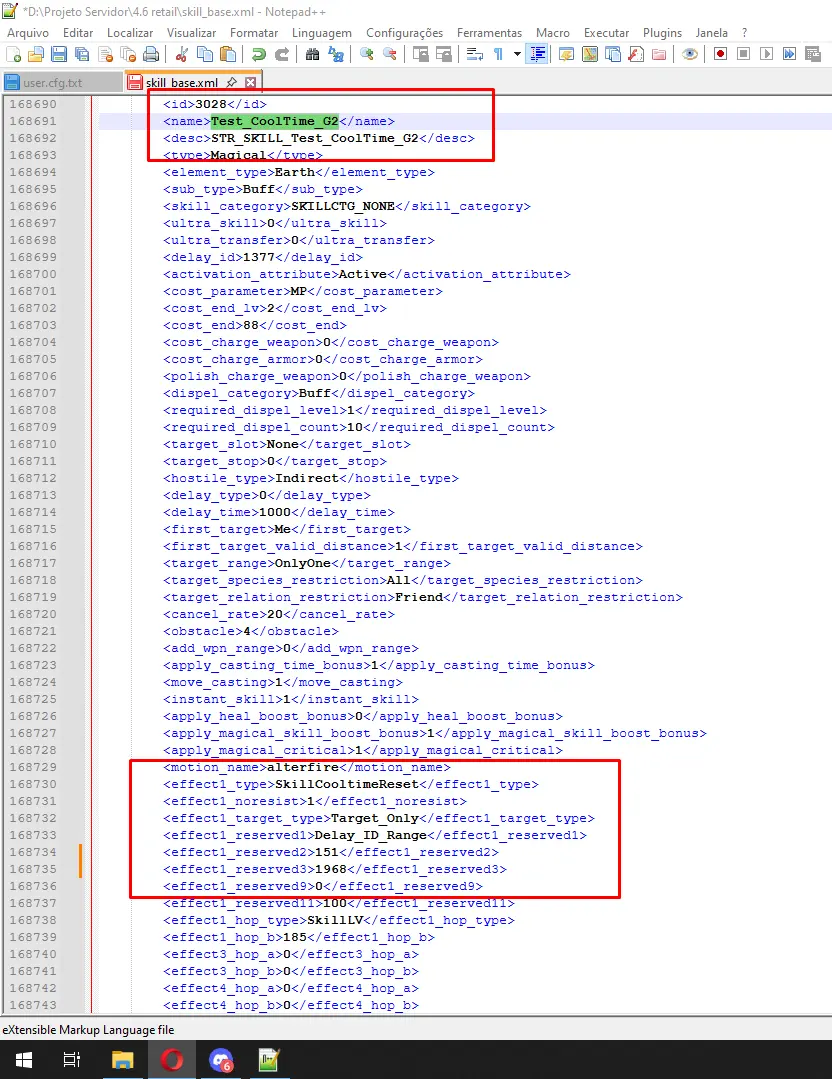Click the Close All toolbar icon
The image size is (832, 1079).
click(x=128, y=54)
